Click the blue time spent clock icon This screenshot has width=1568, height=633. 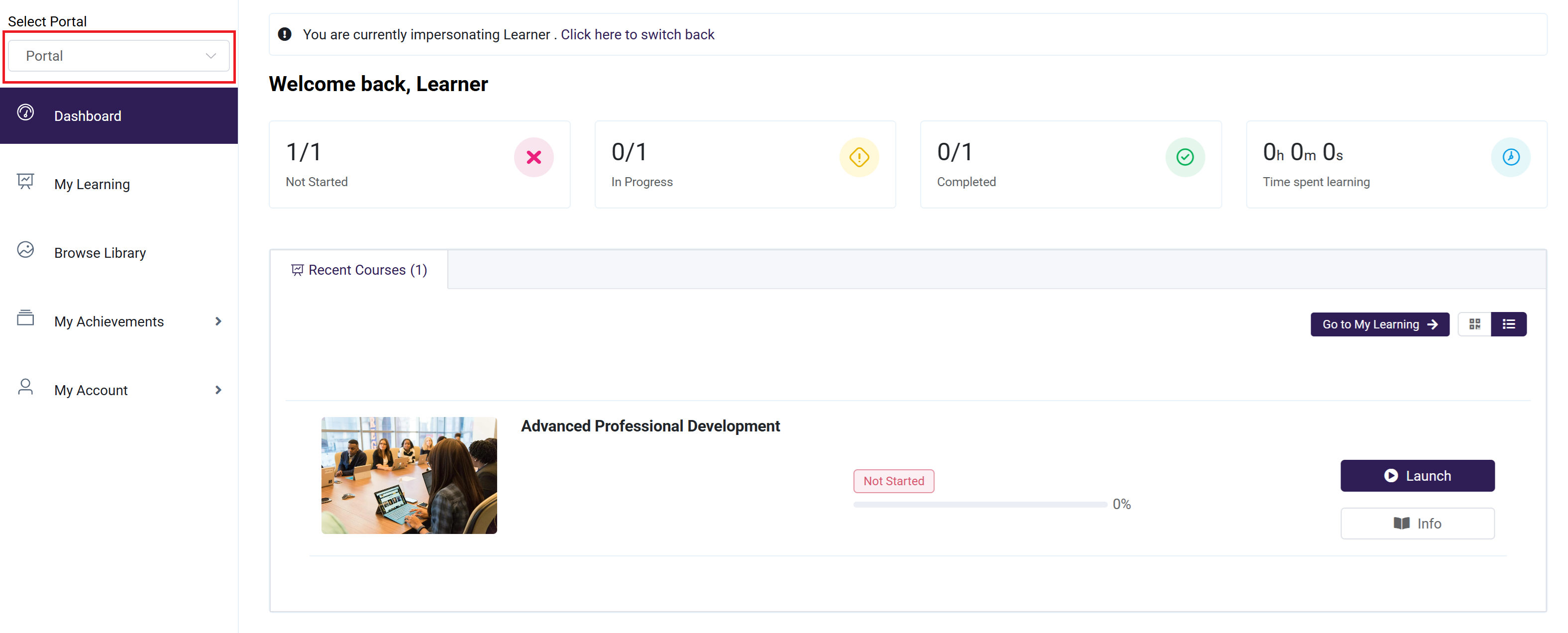pos(1510,158)
